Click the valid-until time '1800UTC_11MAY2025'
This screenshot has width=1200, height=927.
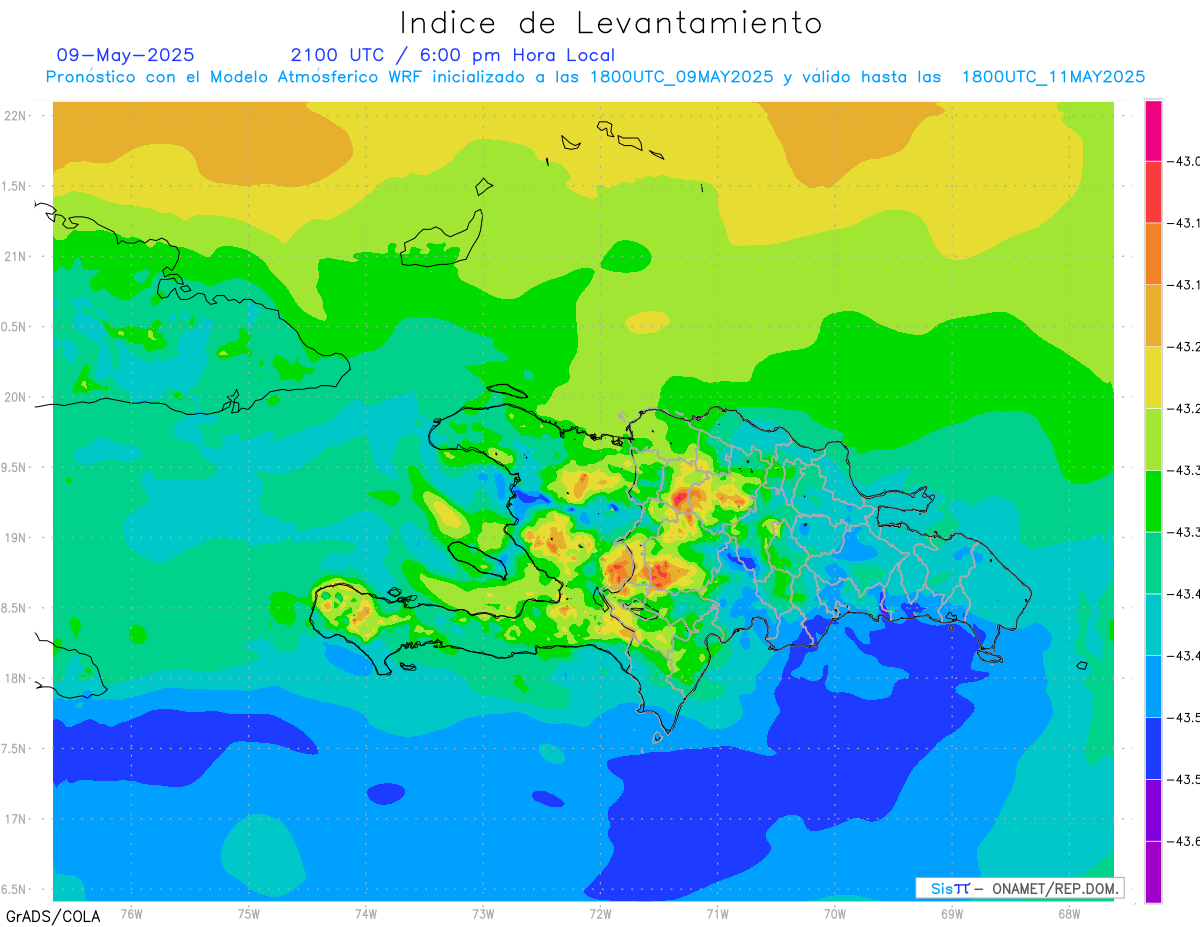pyautogui.click(x=1053, y=77)
